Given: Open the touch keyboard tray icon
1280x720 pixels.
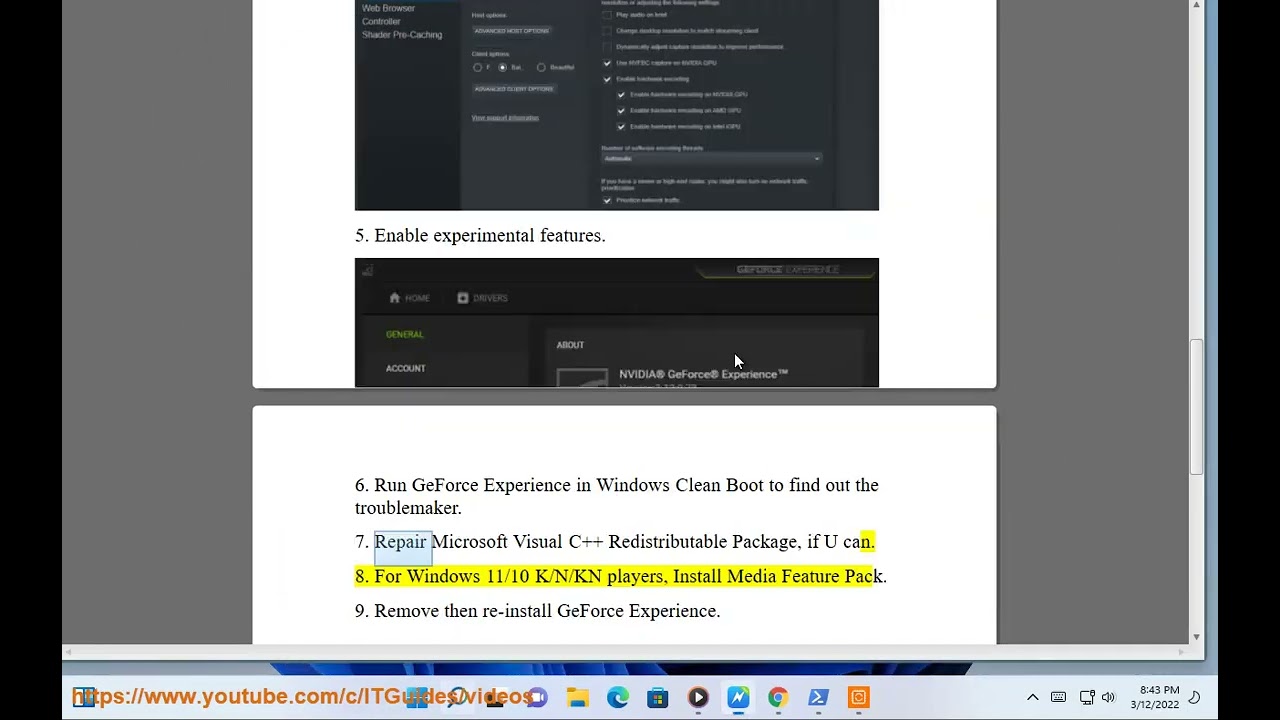Looking at the screenshot, I should coord(1058,697).
